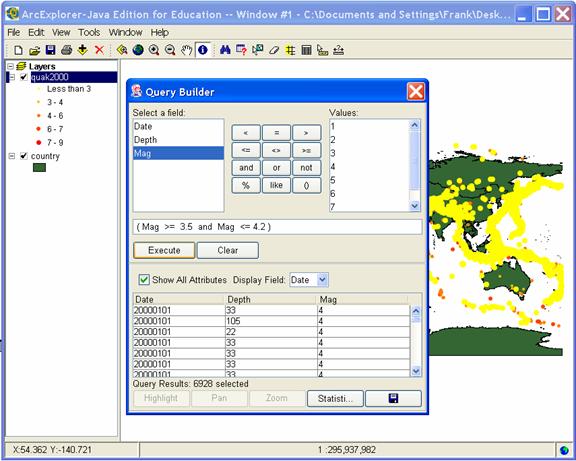Click the depth cell showing 105
This screenshot has width=576, height=461.
[271, 321]
